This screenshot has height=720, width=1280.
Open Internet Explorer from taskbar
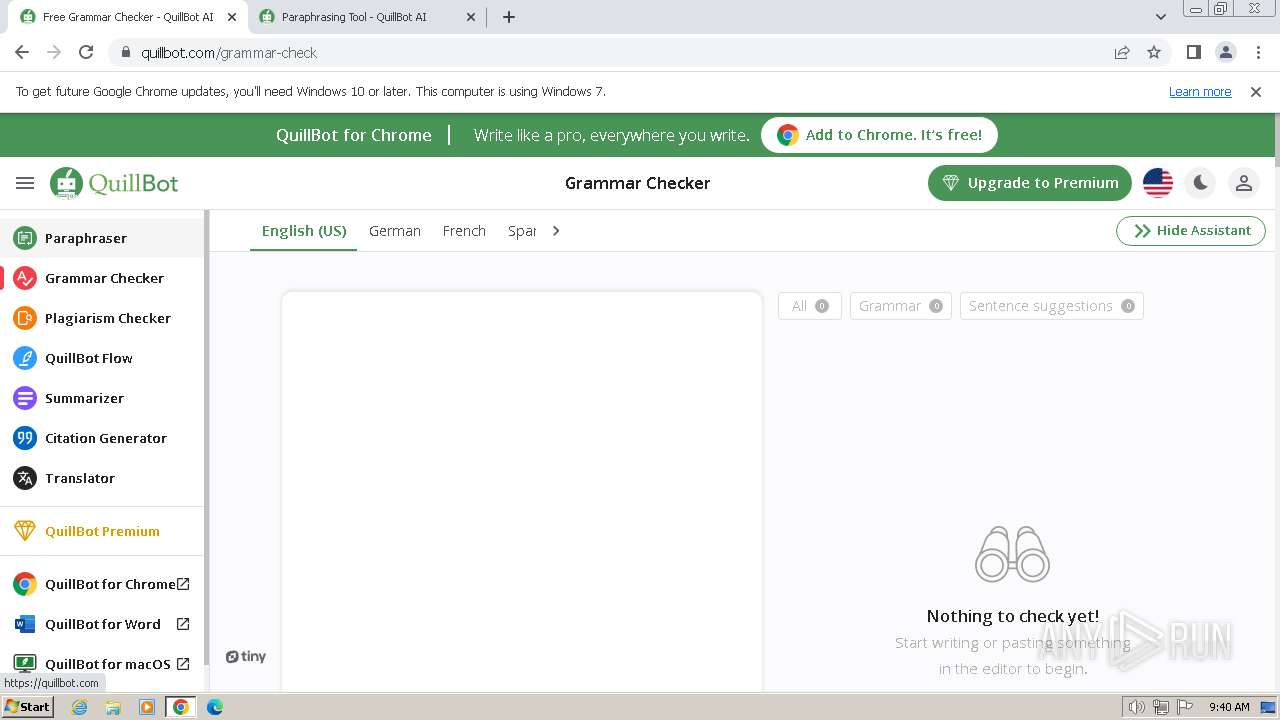[x=80, y=707]
